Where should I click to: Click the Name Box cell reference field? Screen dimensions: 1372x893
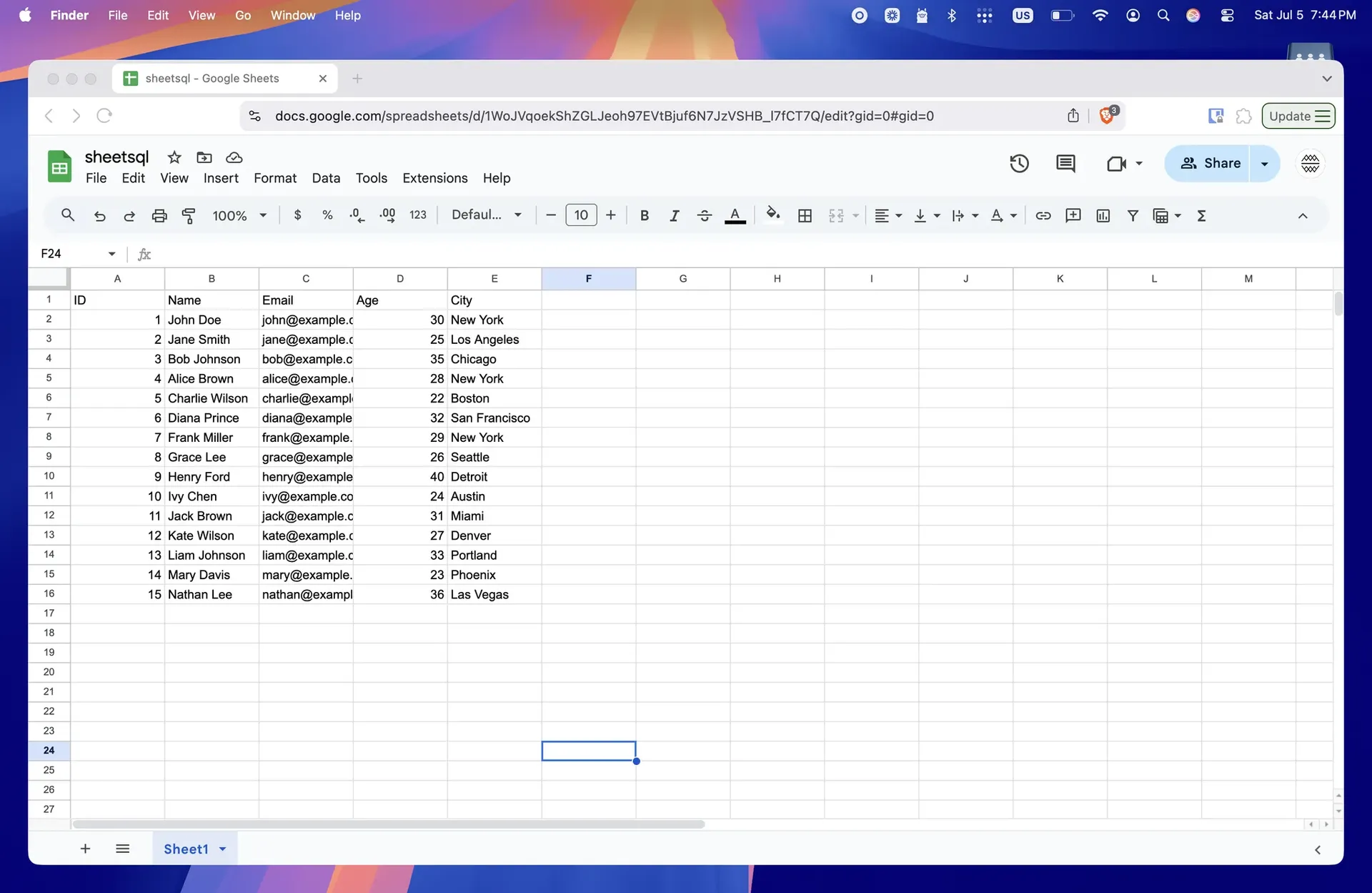(71, 254)
